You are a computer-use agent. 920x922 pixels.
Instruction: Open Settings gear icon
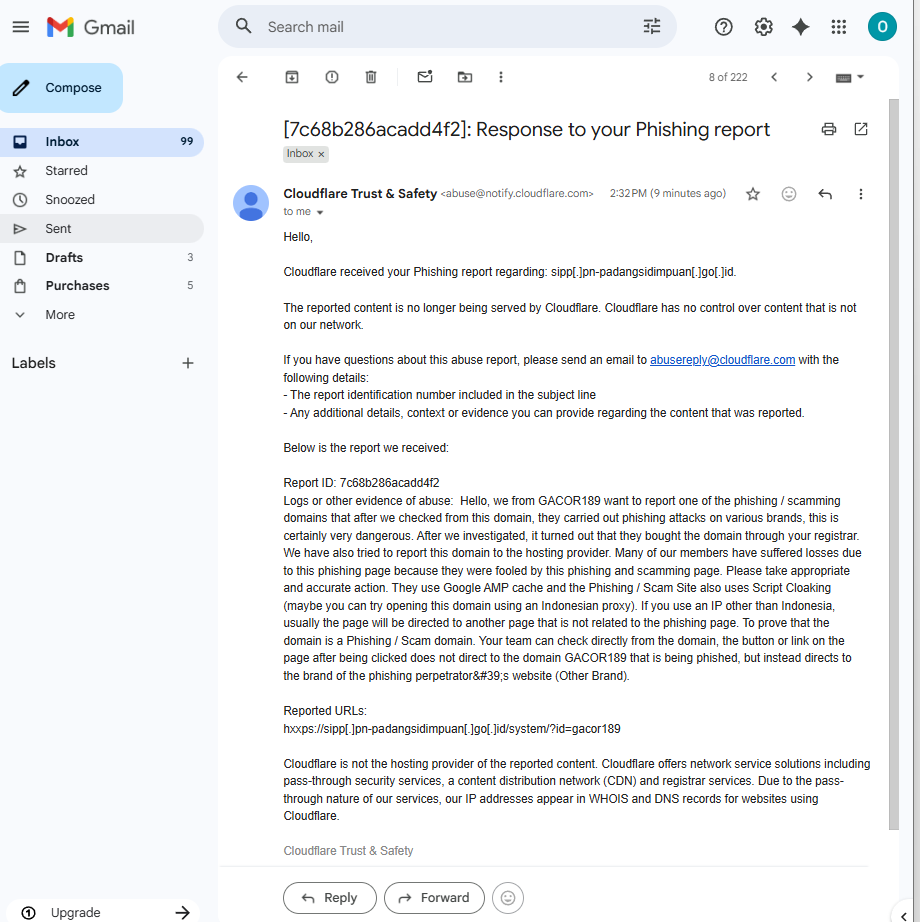click(x=763, y=27)
